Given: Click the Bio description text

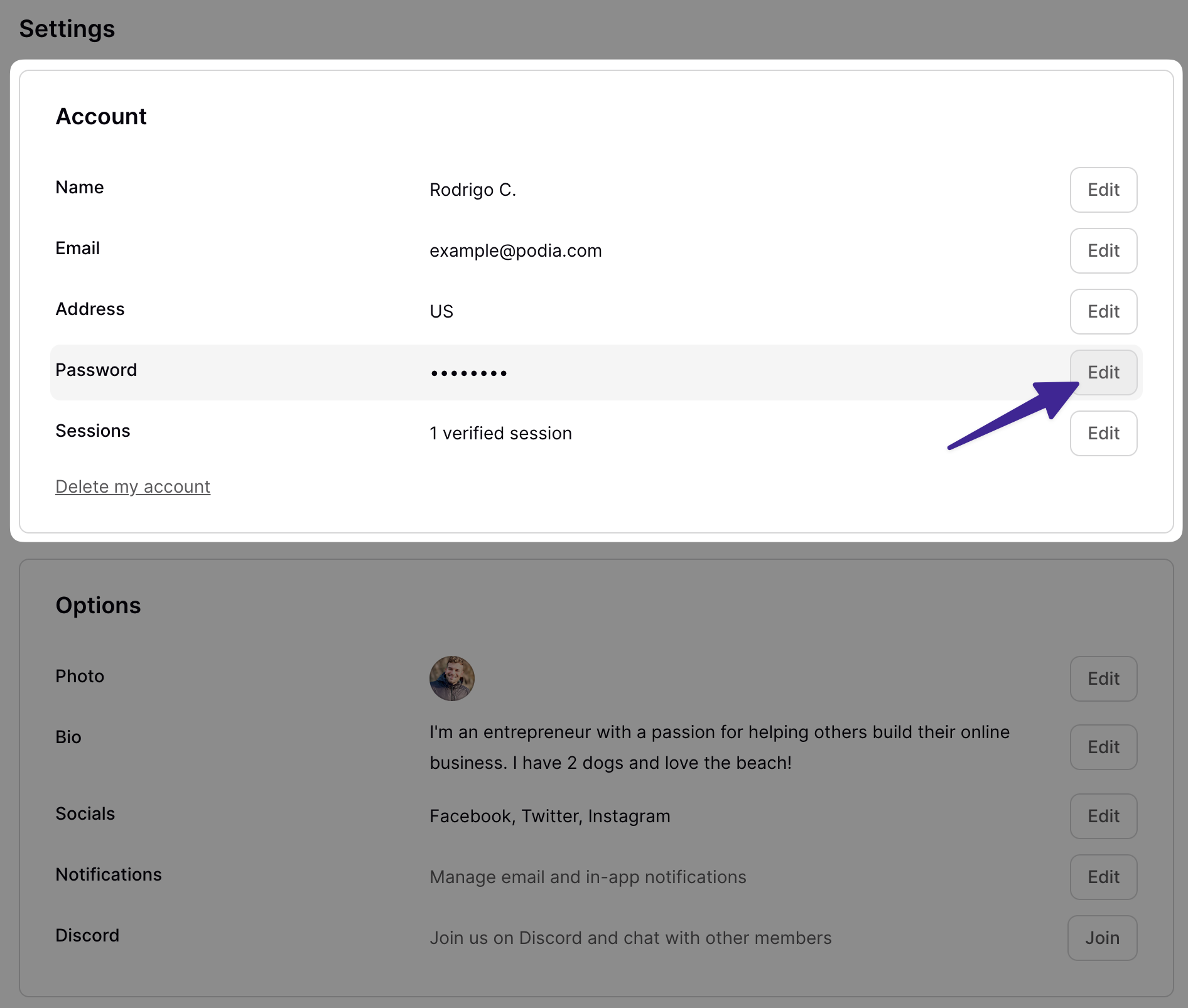Looking at the screenshot, I should (x=719, y=747).
